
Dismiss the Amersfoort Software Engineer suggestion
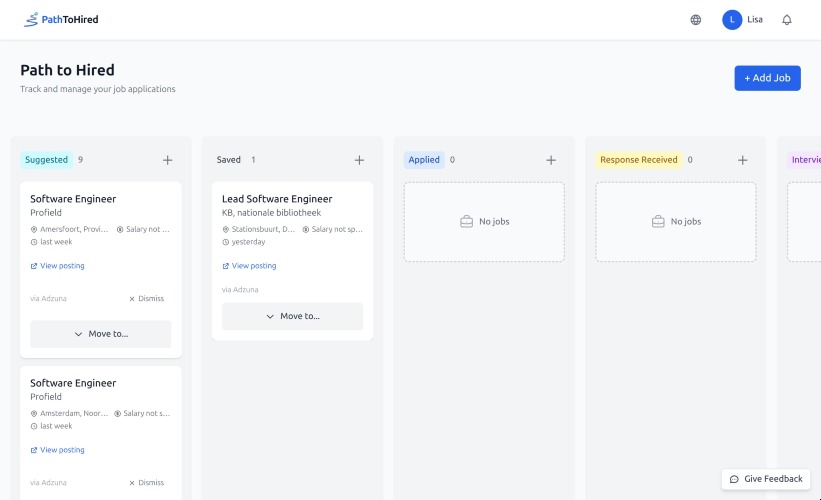click(x=146, y=298)
